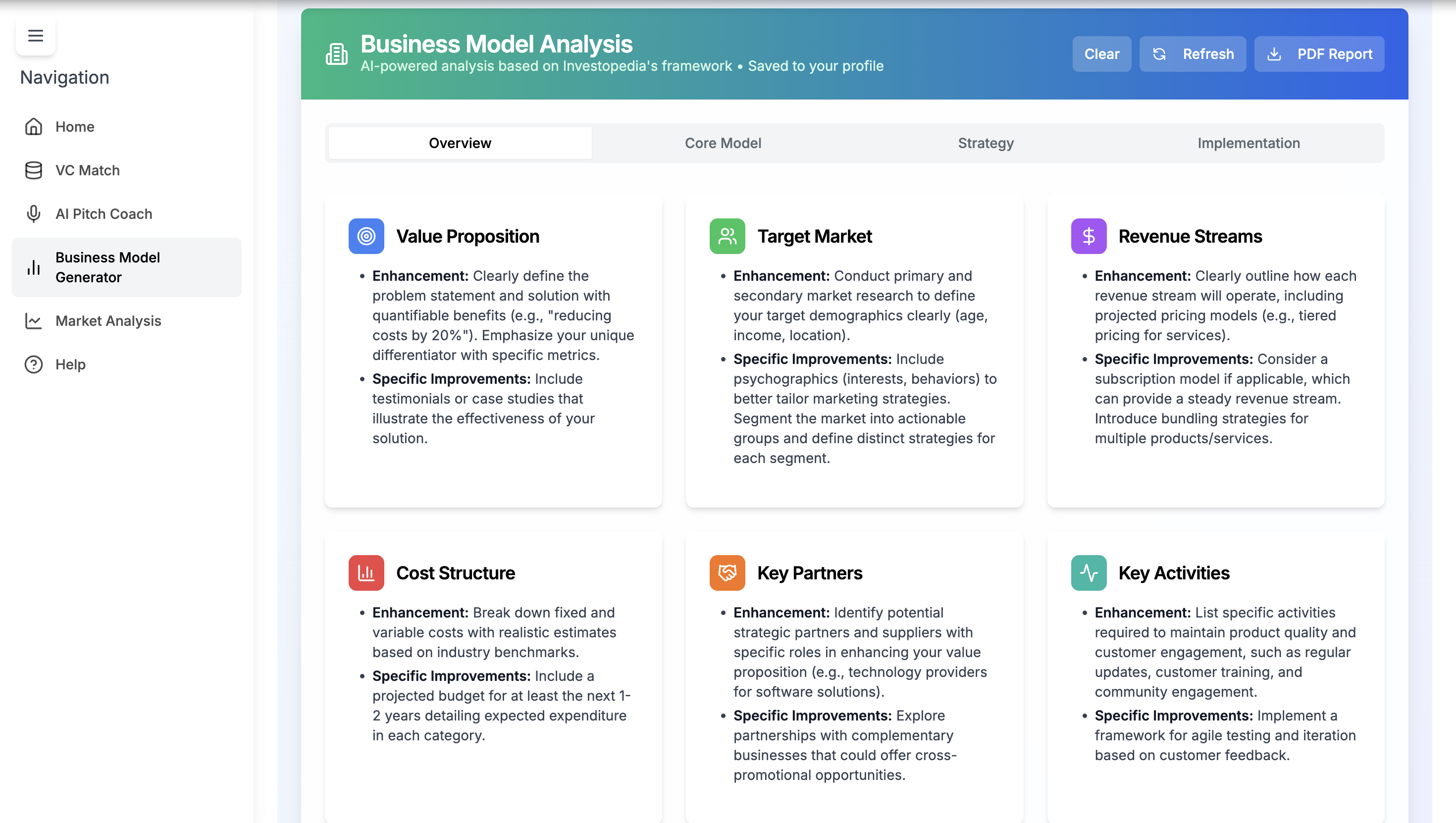Screen dimensions: 1456x823
Task: Click the Revenue Streams heading
Action: (x=1190, y=236)
